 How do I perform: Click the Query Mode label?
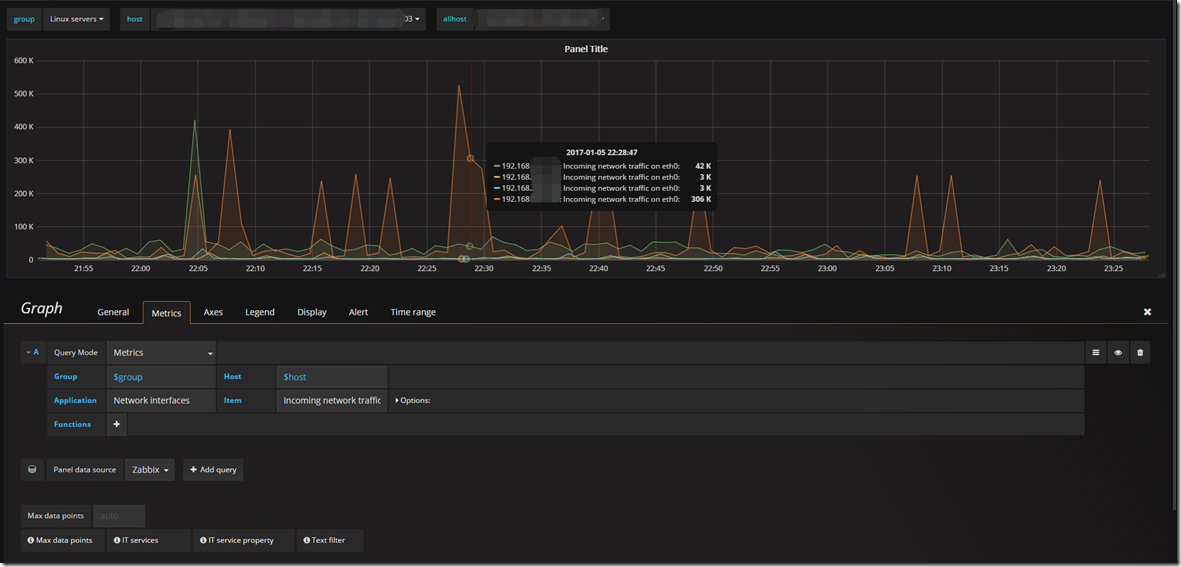(x=76, y=352)
